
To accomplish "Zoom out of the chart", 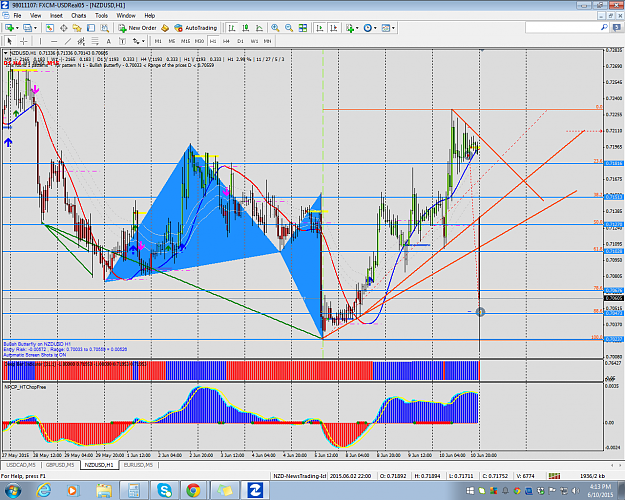I will click(289, 28).
